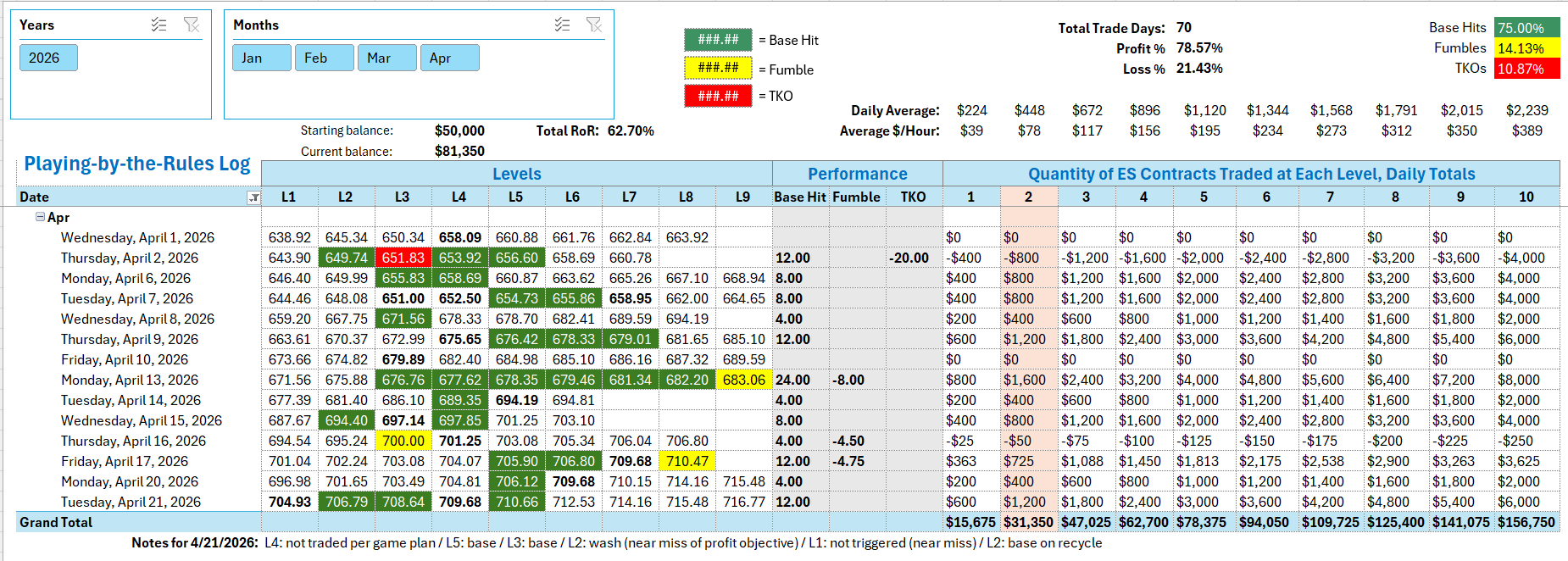1568x561 pixels.
Task: Collapse the Apr group in the Date column
Action: (x=40, y=217)
